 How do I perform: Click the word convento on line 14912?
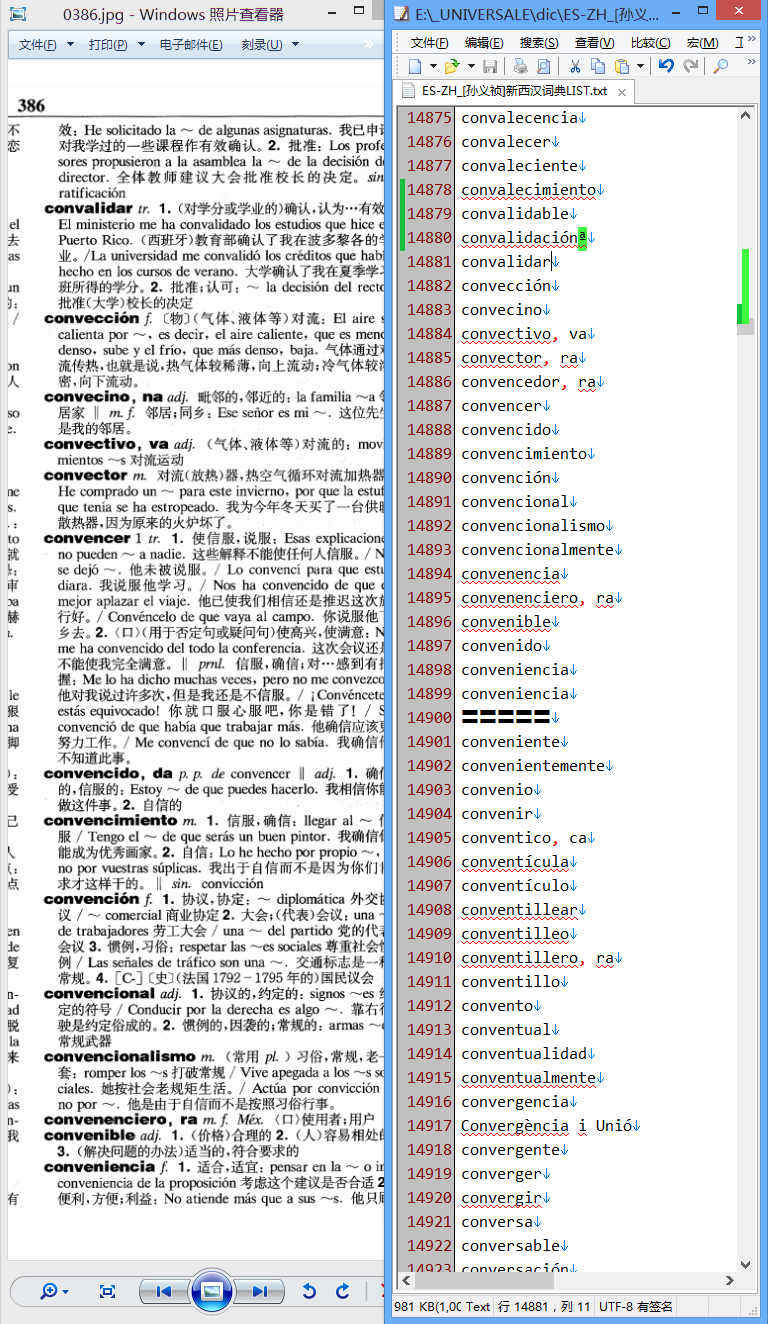497,1005
